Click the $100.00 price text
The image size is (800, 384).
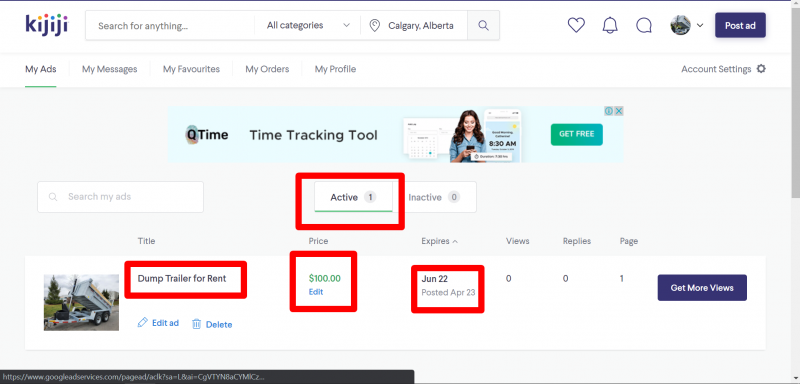[x=324, y=278]
